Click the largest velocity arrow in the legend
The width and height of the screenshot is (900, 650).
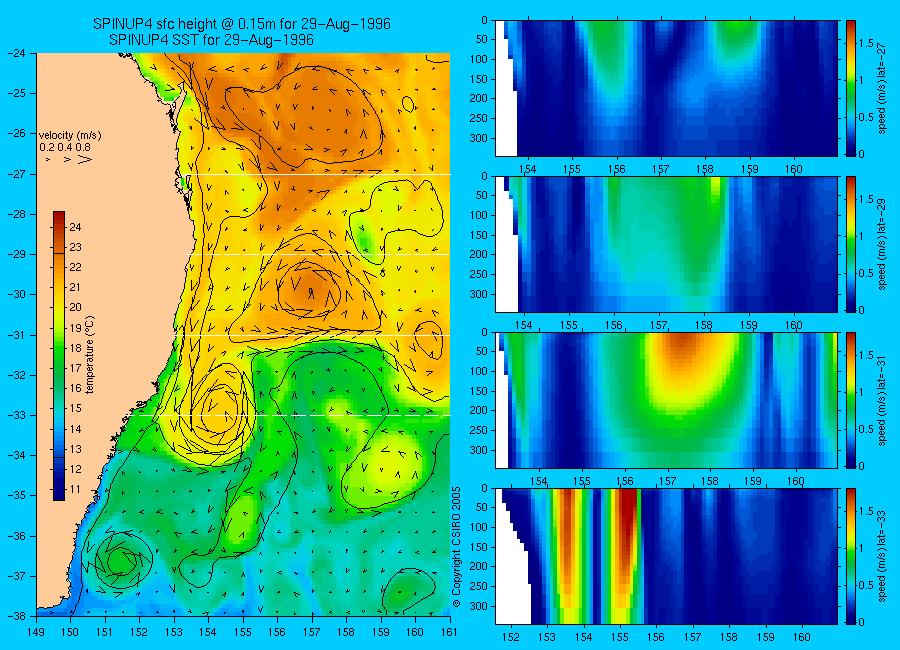click(85, 160)
